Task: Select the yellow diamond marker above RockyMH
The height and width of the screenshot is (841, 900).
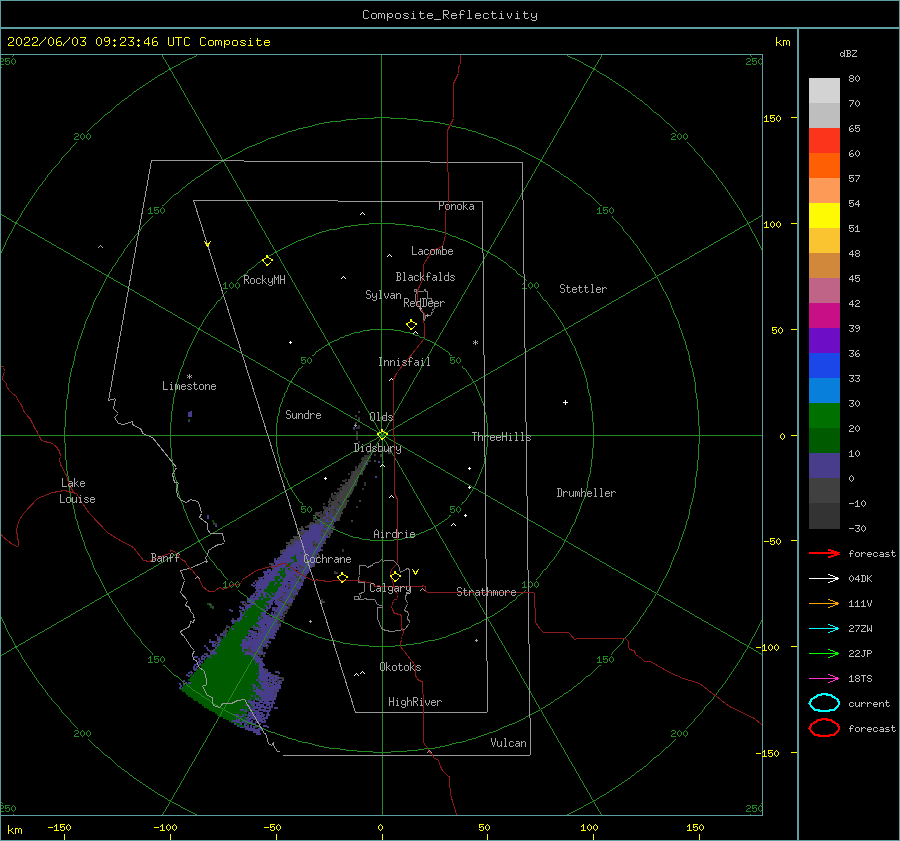Action: point(267,261)
